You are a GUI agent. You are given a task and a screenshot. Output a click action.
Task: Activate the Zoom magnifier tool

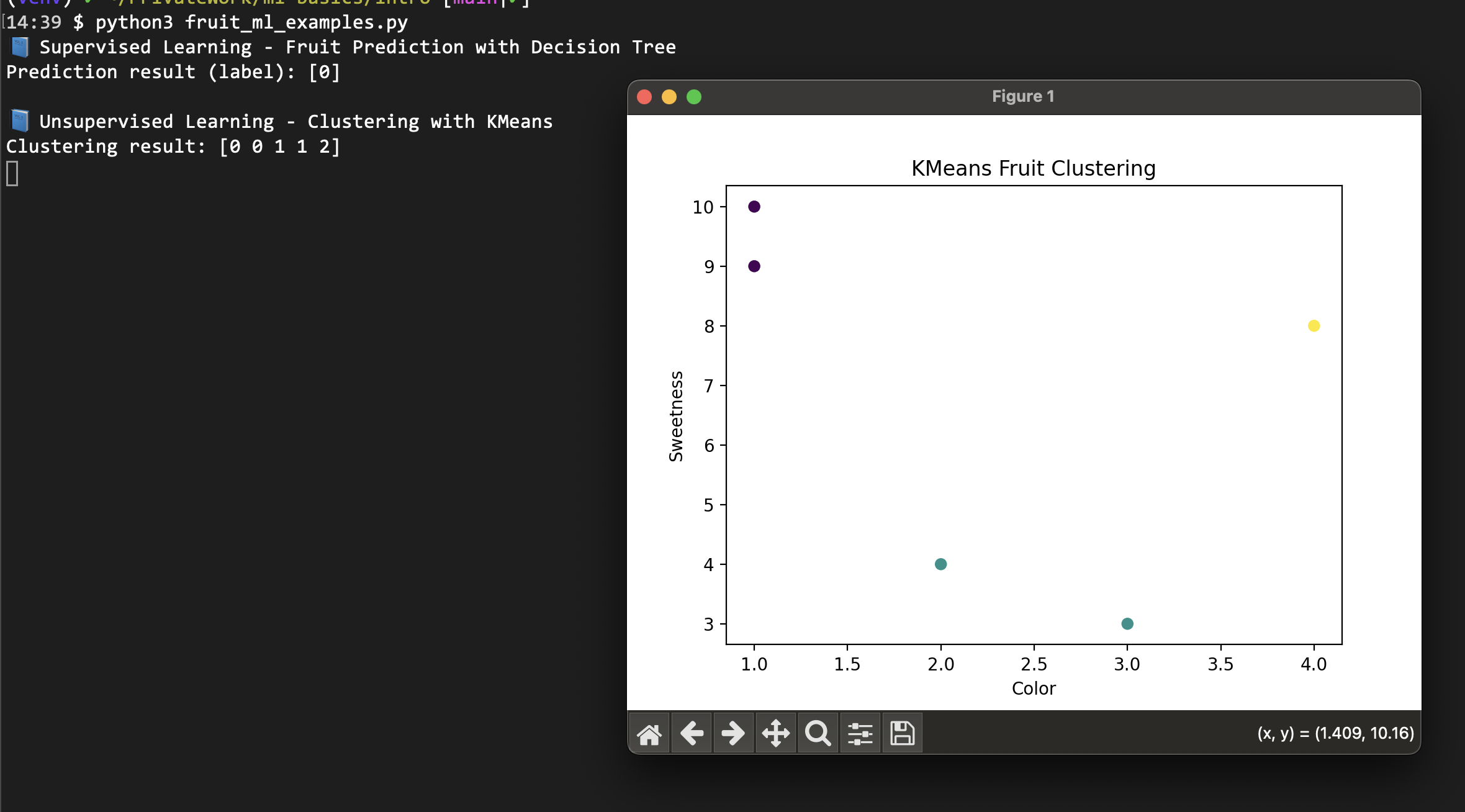(818, 734)
